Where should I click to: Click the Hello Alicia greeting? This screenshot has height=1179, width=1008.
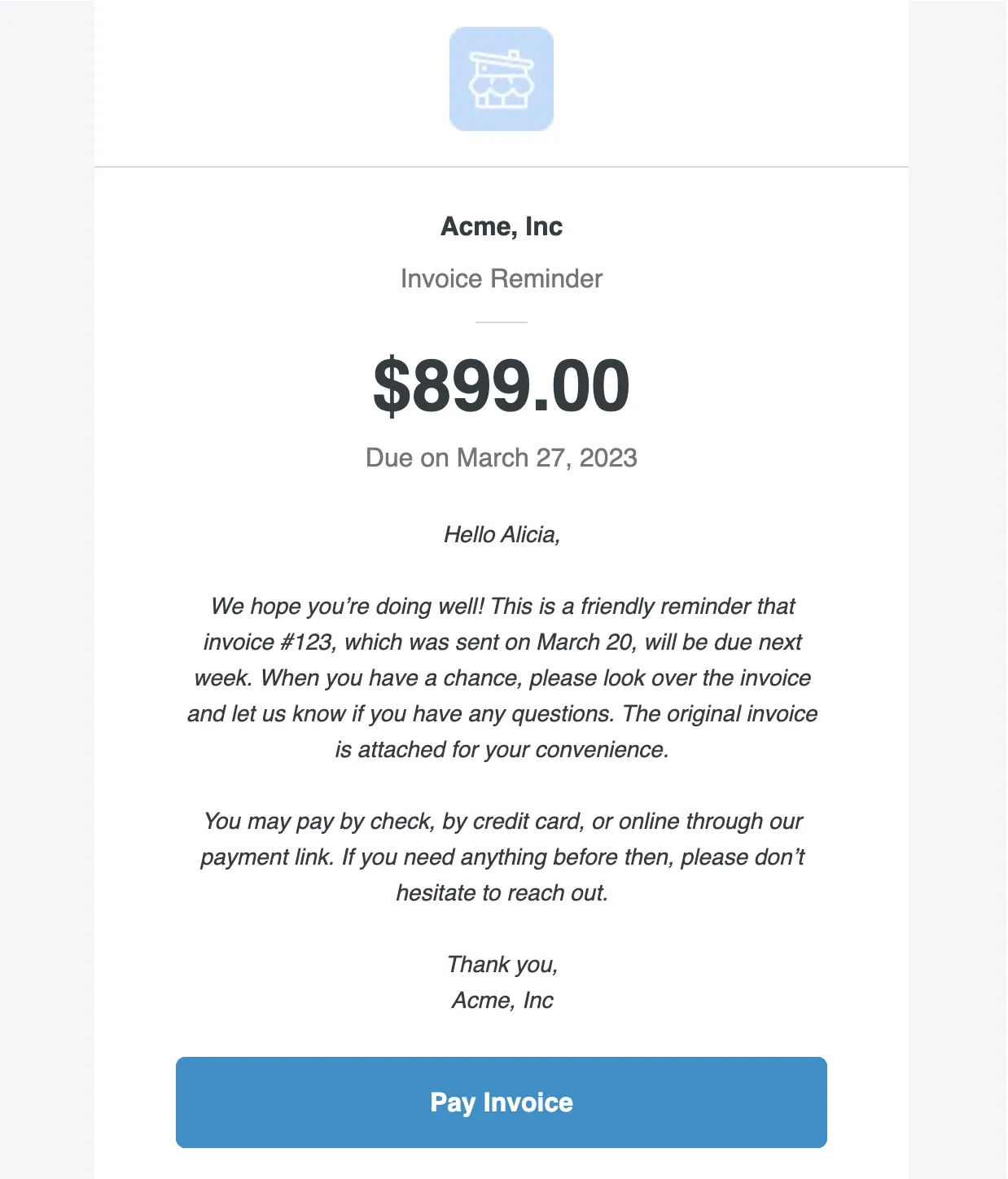(502, 534)
